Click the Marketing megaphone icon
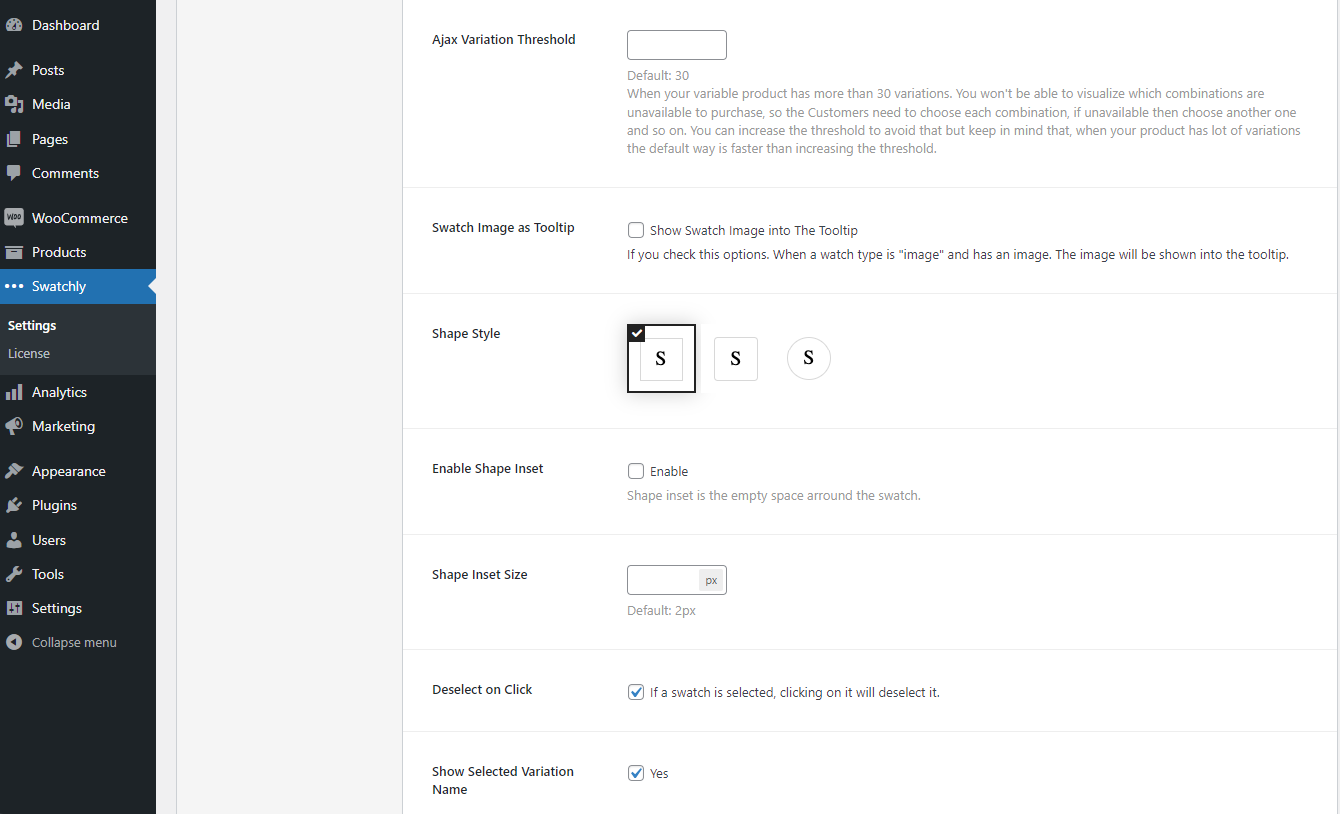This screenshot has width=1340, height=814. point(14,426)
